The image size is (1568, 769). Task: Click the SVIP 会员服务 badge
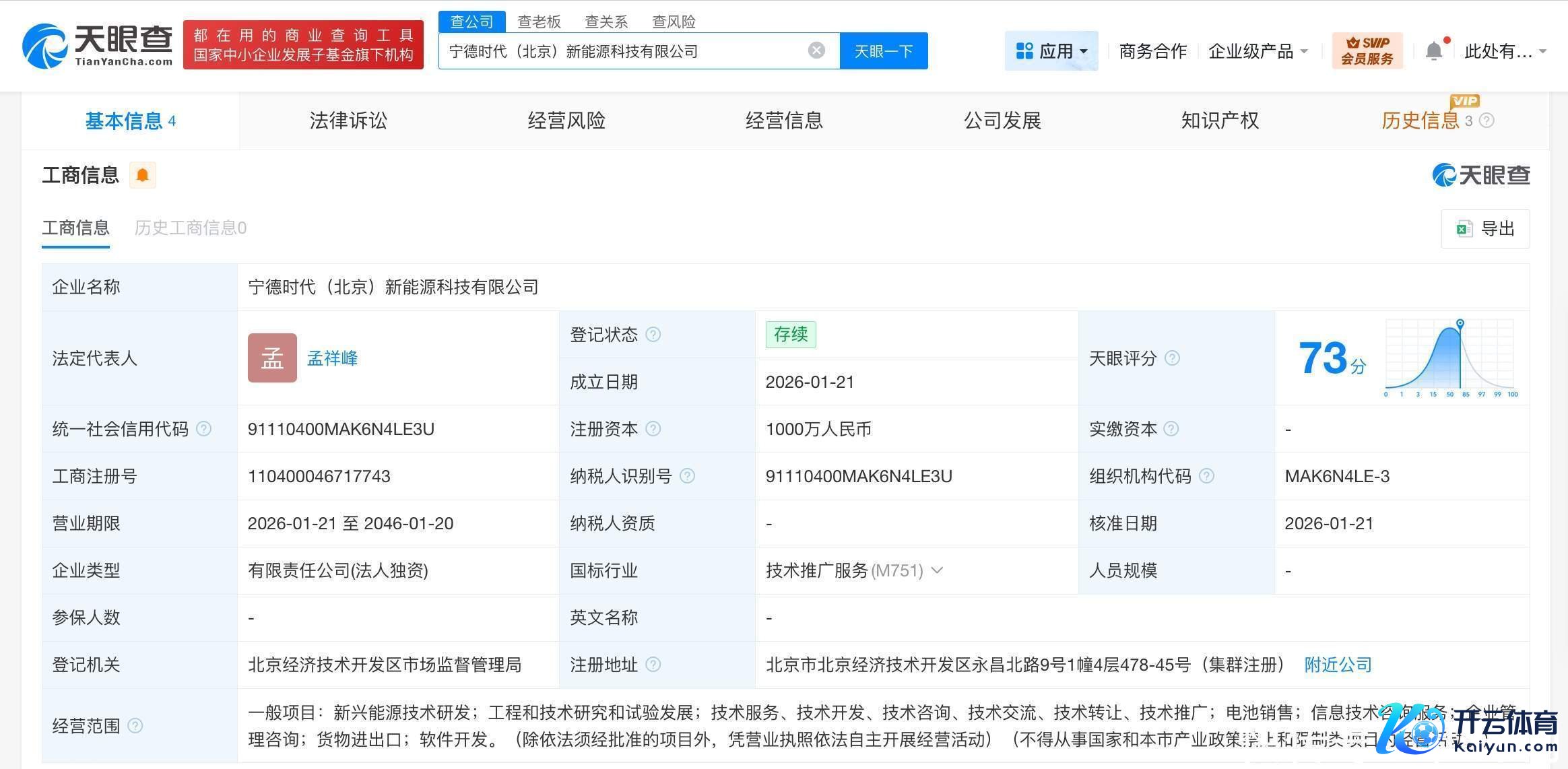pos(1367,51)
